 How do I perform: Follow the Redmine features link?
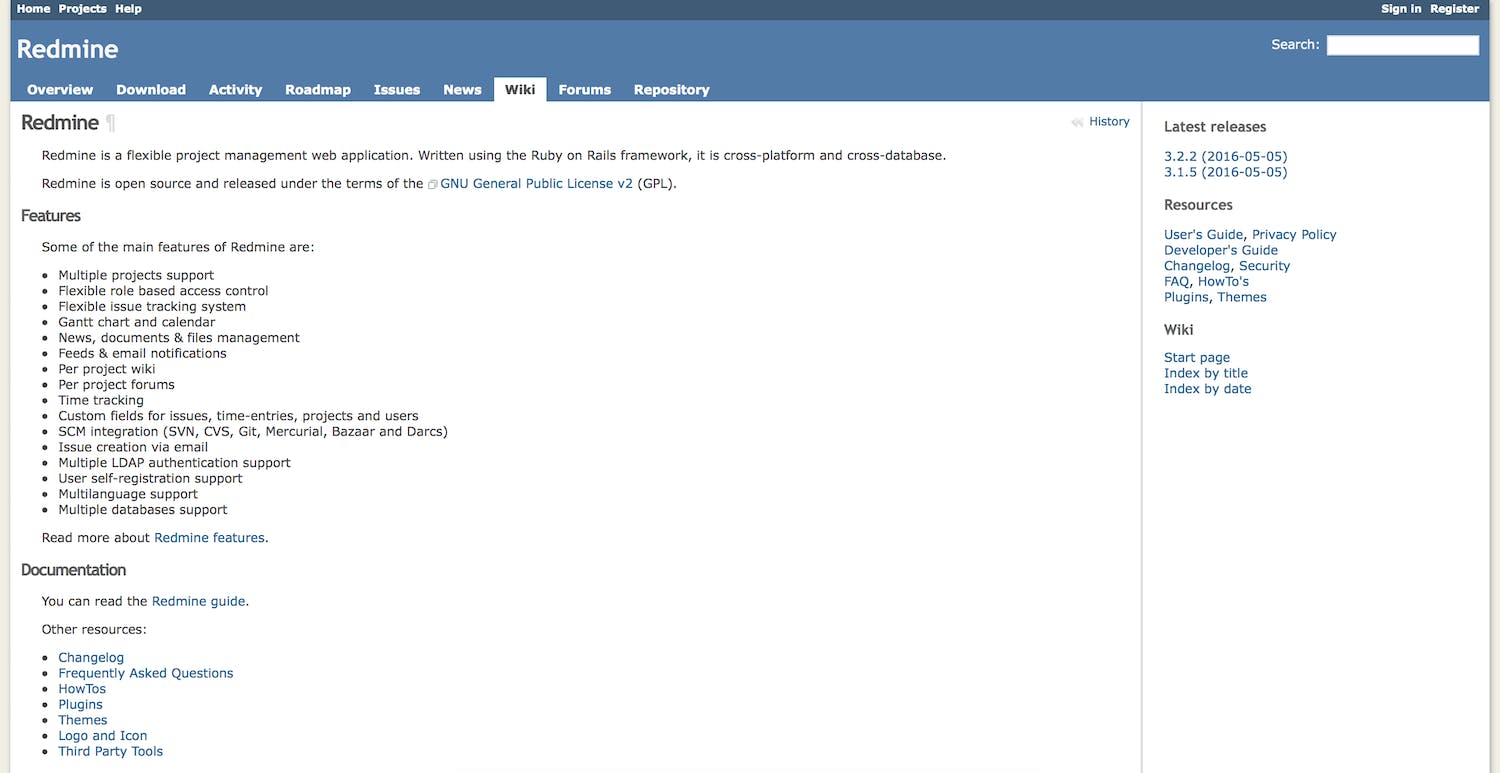[x=209, y=538]
